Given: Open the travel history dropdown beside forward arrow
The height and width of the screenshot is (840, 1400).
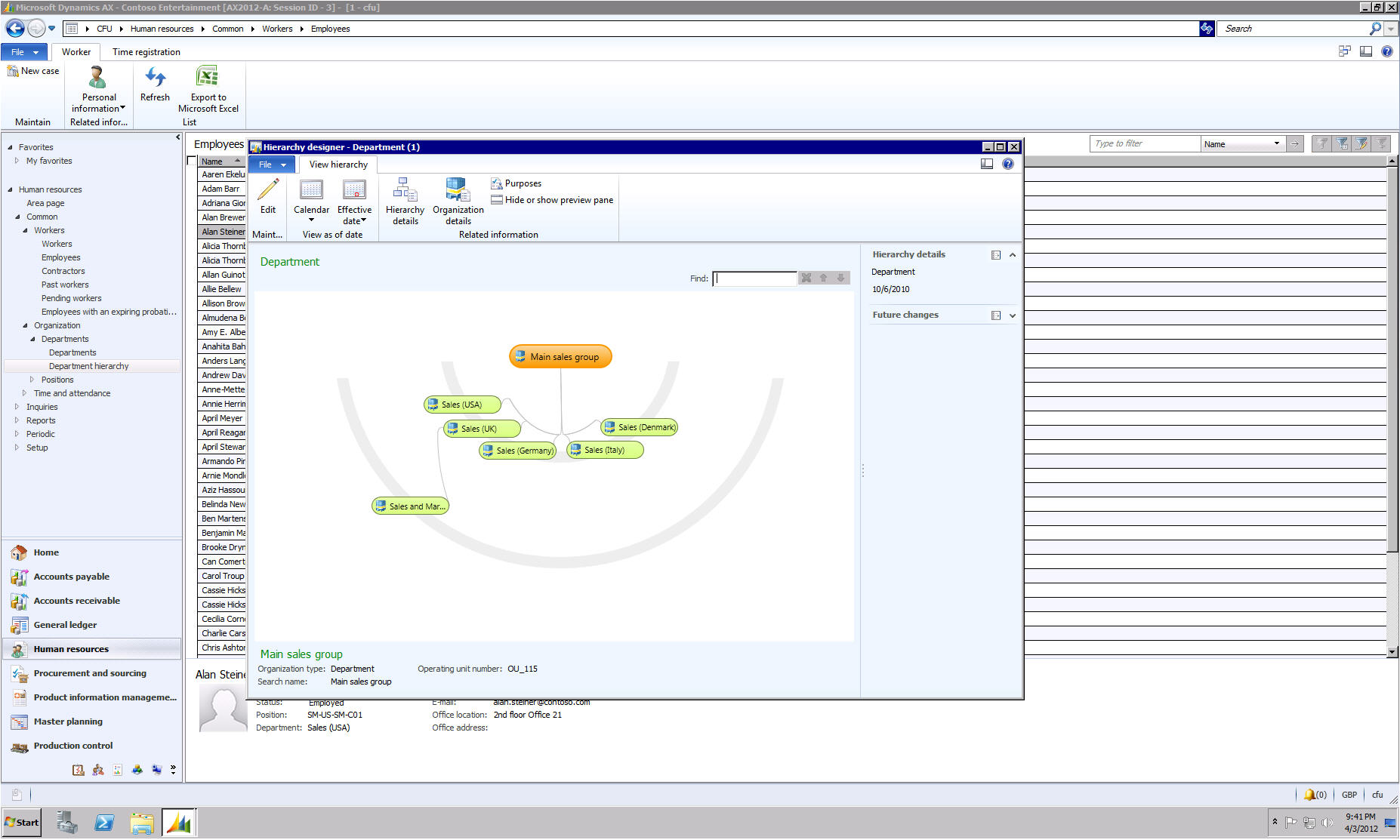Looking at the screenshot, I should [x=51, y=29].
